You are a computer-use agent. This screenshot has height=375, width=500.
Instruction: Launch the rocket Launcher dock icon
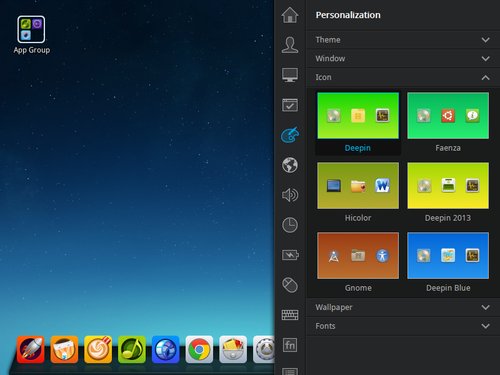[x=31, y=349]
